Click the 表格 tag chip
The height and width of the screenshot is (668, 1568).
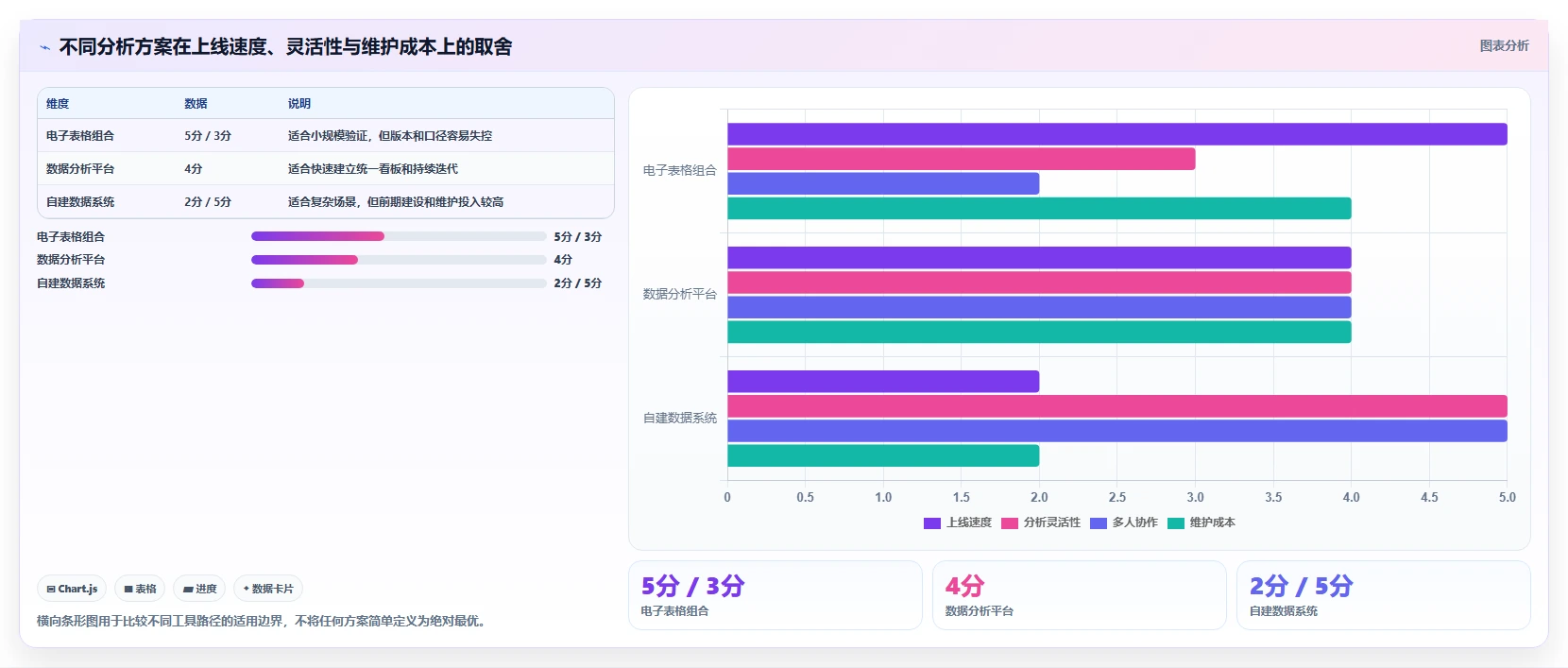[x=140, y=589]
